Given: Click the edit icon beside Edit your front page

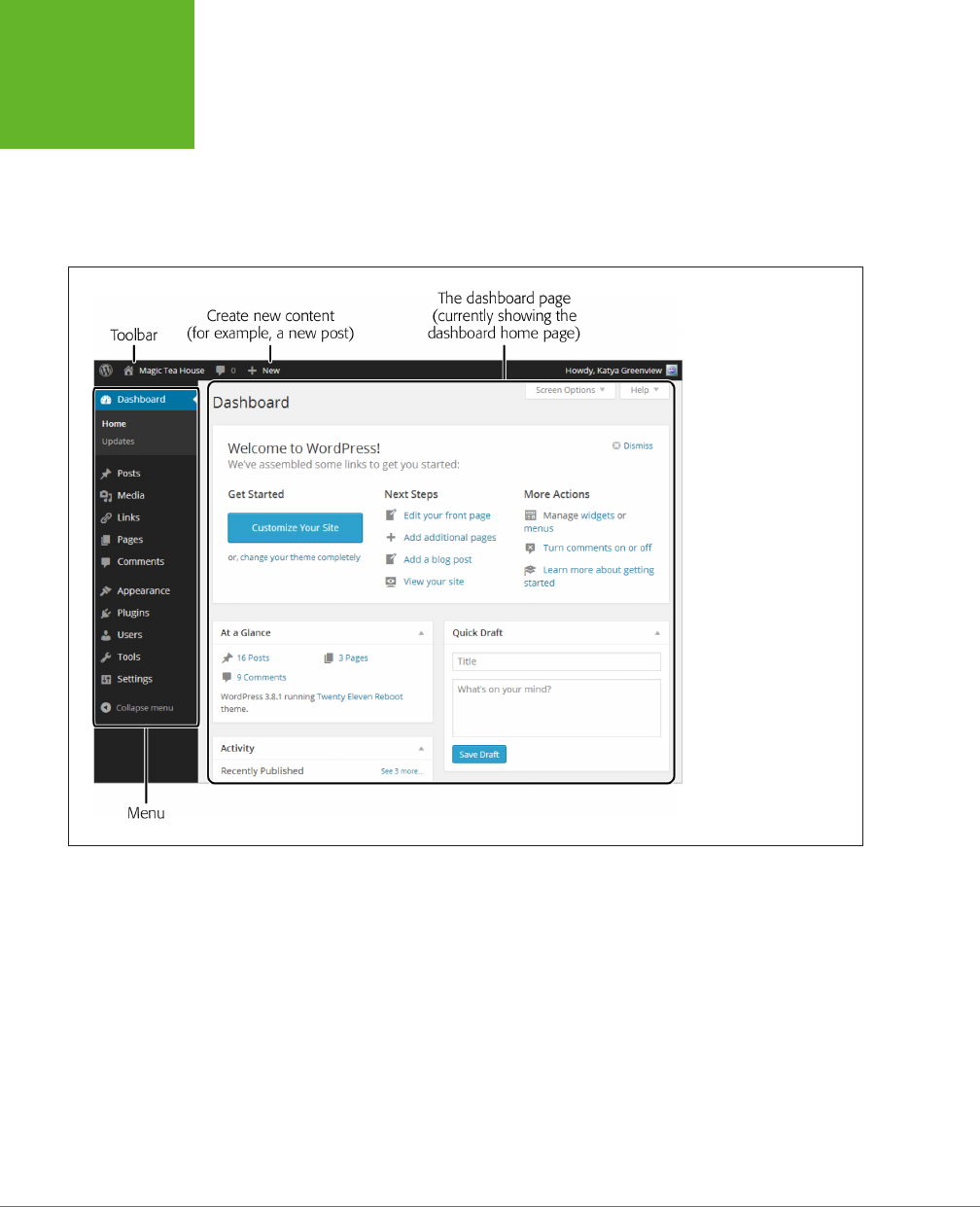Looking at the screenshot, I should [391, 515].
